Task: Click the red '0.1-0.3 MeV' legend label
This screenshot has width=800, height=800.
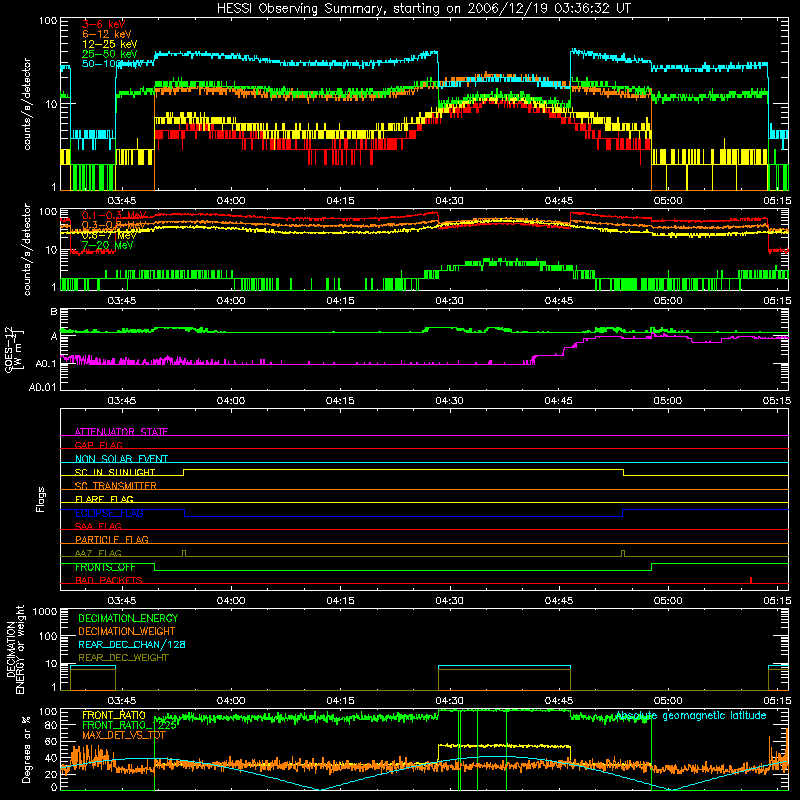Action: click(x=114, y=215)
